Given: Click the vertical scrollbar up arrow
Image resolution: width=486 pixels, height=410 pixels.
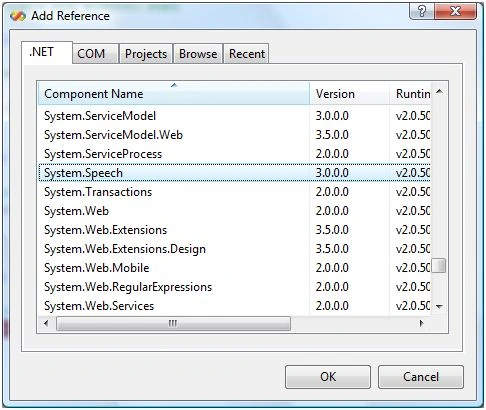Looking at the screenshot, I should (439, 91).
